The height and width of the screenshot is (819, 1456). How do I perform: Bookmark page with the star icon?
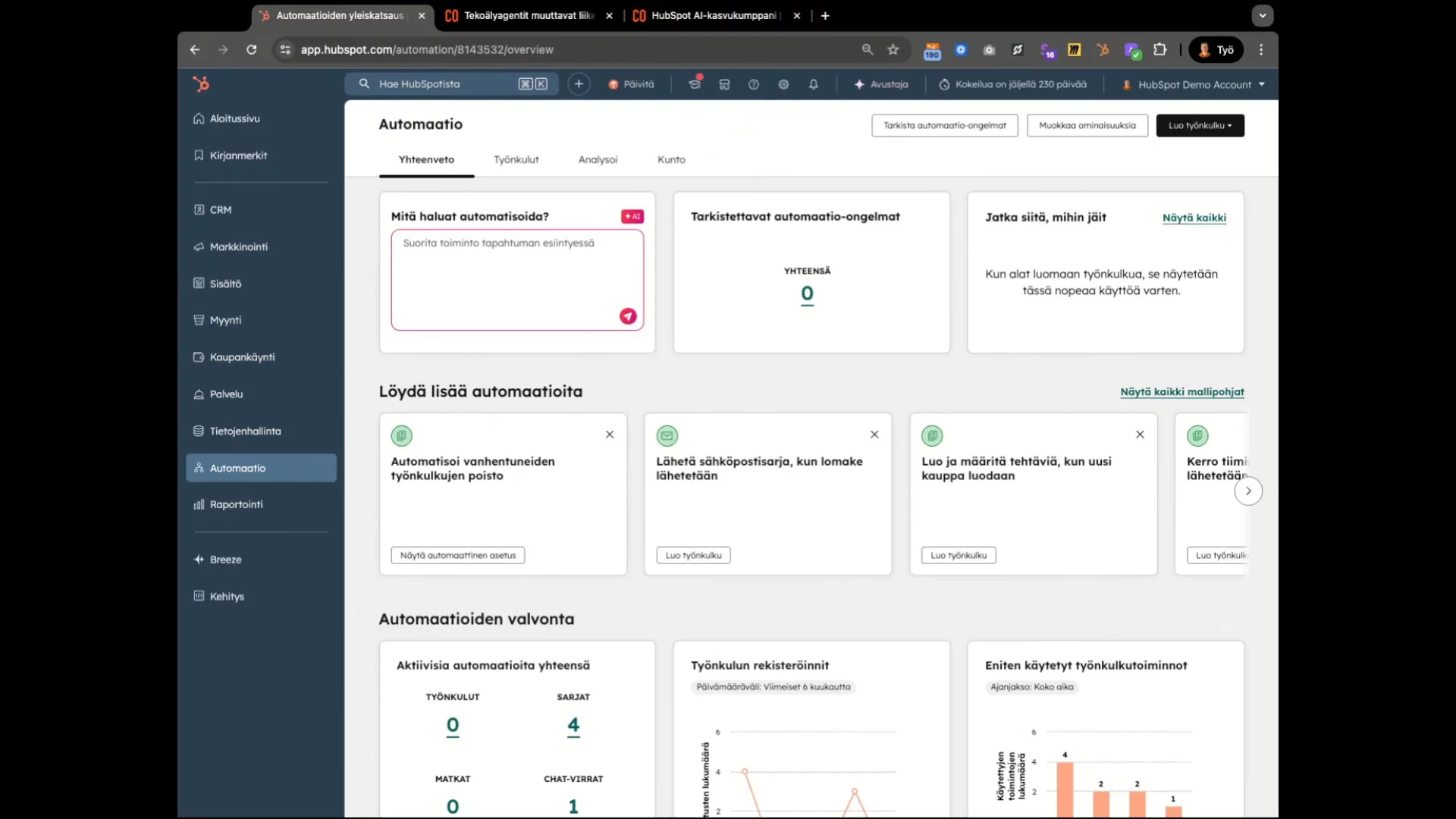pos(893,49)
